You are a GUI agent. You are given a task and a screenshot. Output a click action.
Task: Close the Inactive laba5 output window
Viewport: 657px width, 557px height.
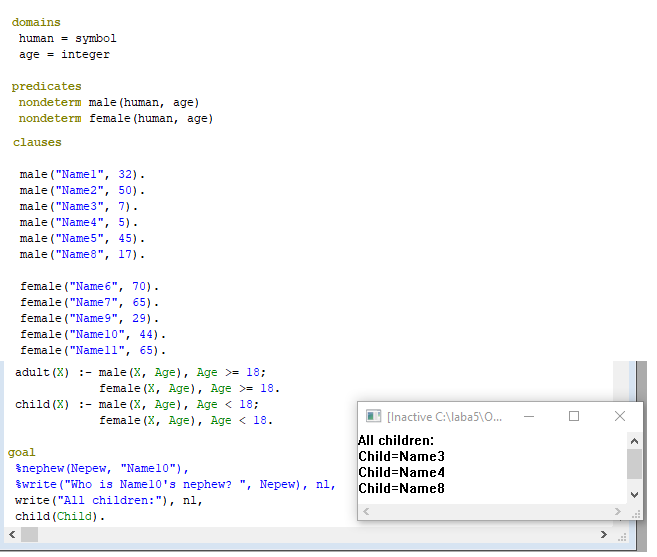point(620,416)
